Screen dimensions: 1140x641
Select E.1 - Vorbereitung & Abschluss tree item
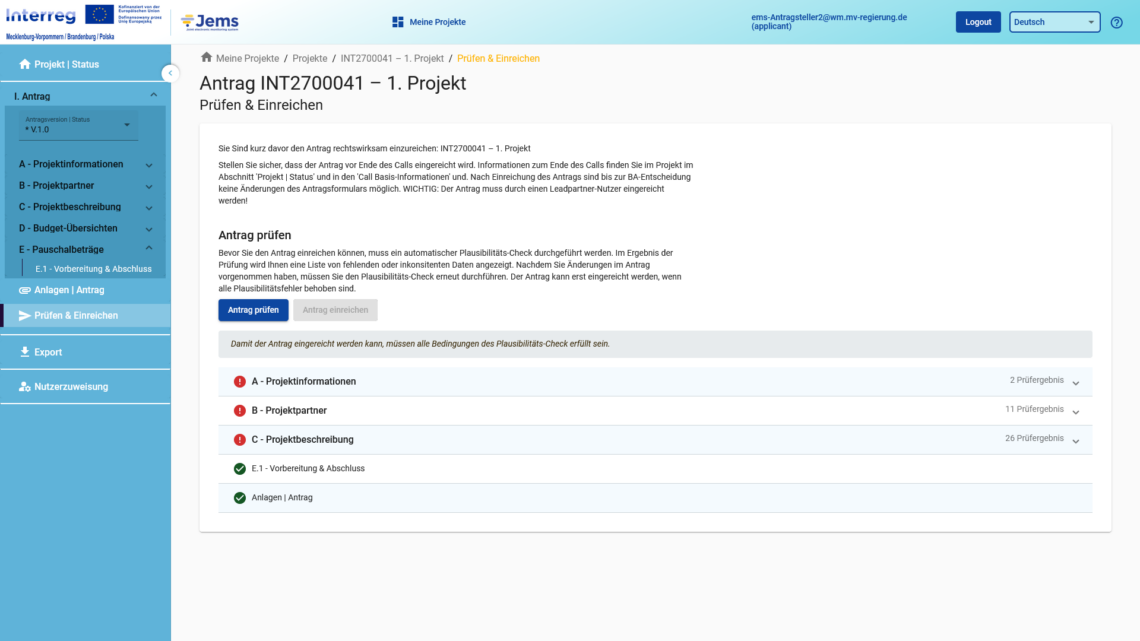click(93, 269)
